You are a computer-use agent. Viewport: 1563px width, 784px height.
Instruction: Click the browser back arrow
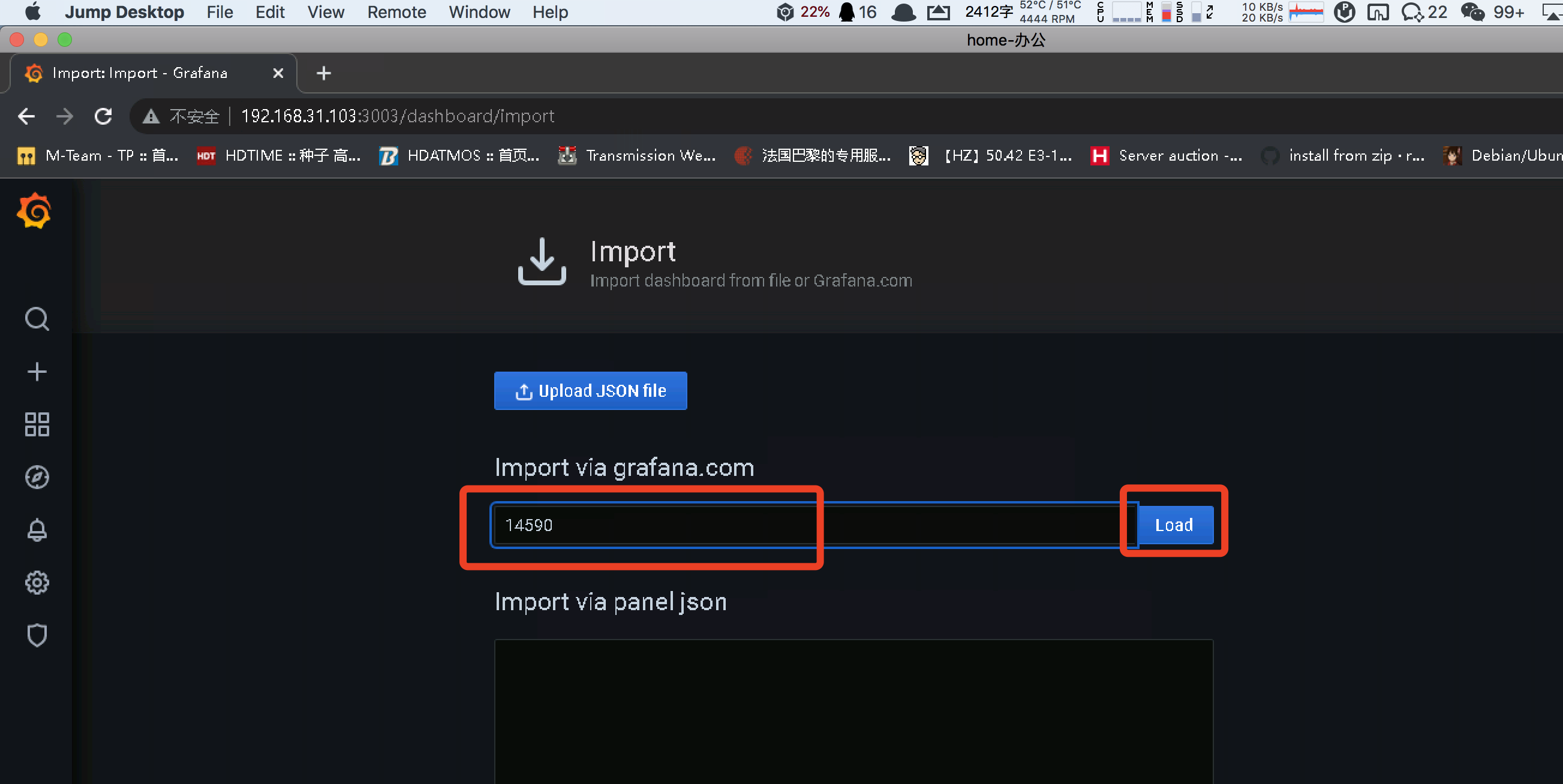[26, 116]
